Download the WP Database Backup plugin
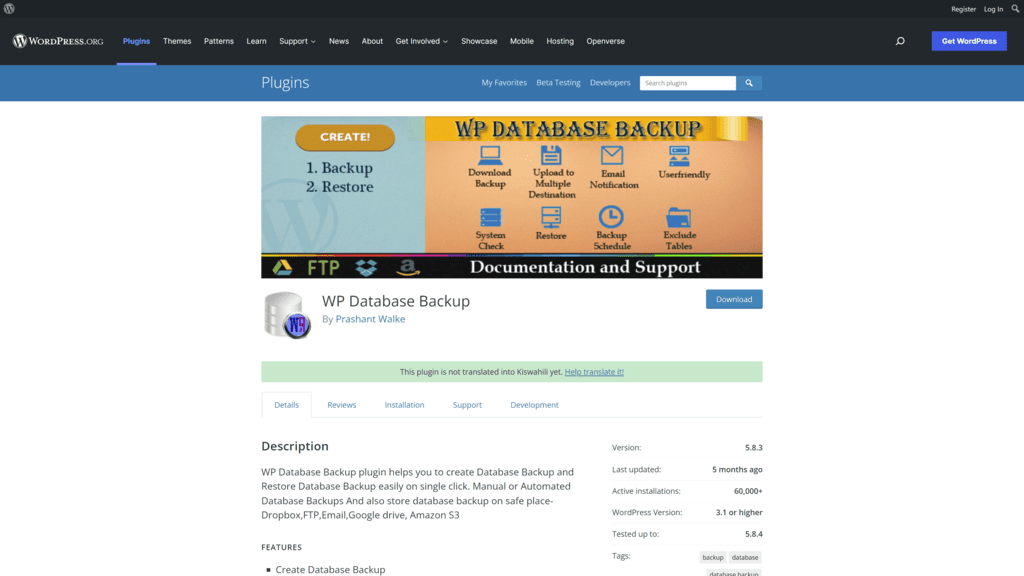The image size is (1024, 576). [734, 299]
